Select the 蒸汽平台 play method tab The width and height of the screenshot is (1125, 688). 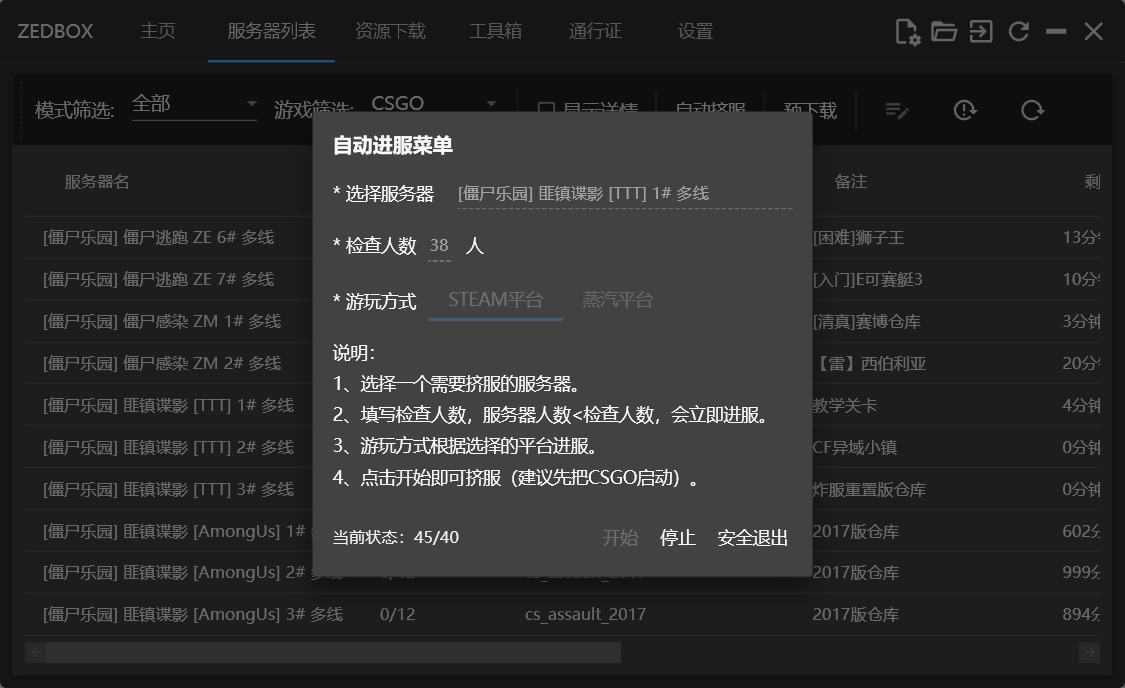coord(617,300)
